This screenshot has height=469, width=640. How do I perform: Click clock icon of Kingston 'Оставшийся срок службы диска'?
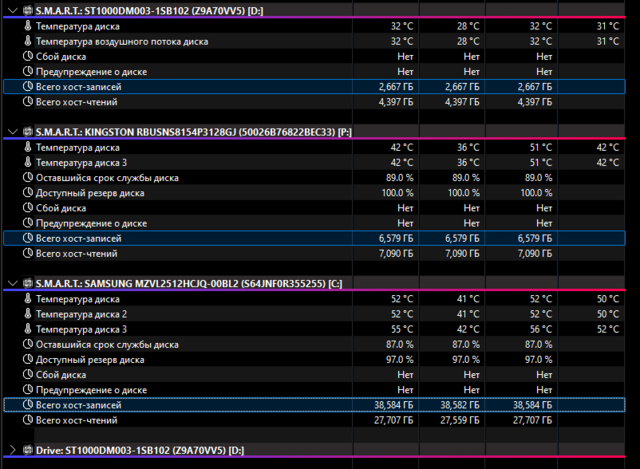click(x=26, y=178)
